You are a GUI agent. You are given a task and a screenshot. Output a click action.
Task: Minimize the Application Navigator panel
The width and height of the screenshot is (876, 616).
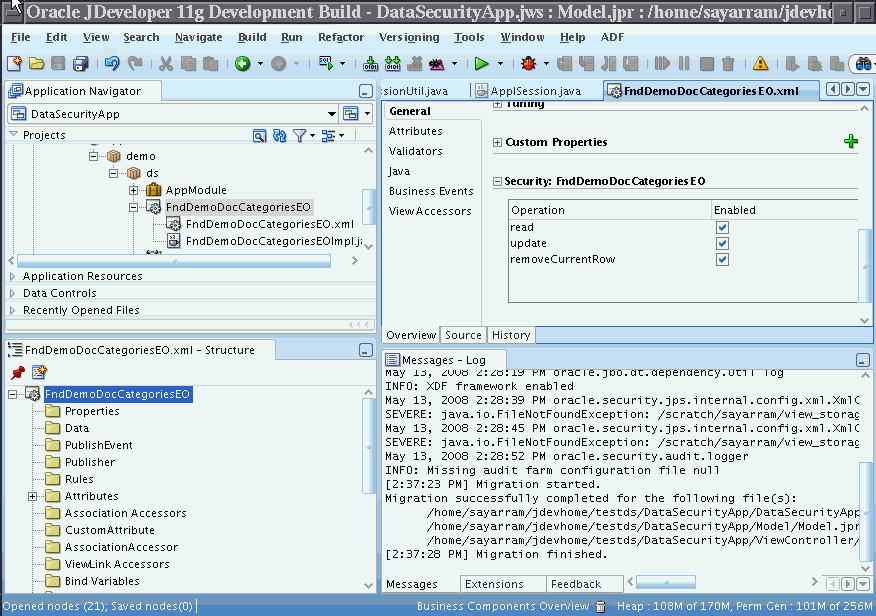[365, 91]
